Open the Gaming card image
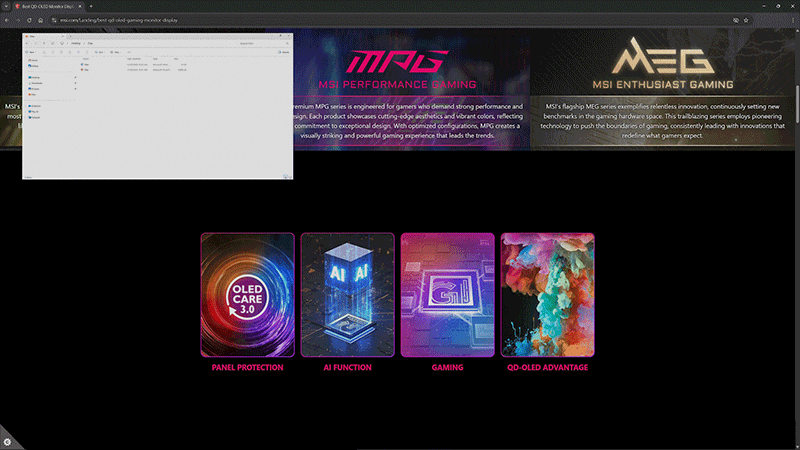This screenshot has width=800, height=450. (x=447, y=295)
